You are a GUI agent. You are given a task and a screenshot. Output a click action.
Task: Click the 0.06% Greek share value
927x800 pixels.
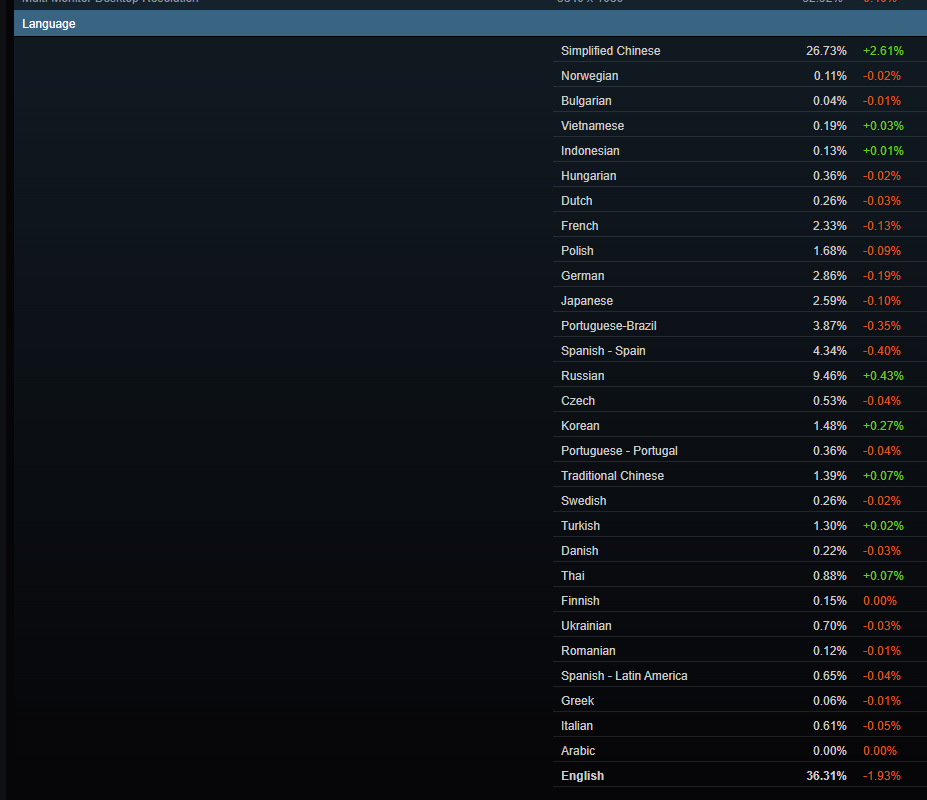829,701
